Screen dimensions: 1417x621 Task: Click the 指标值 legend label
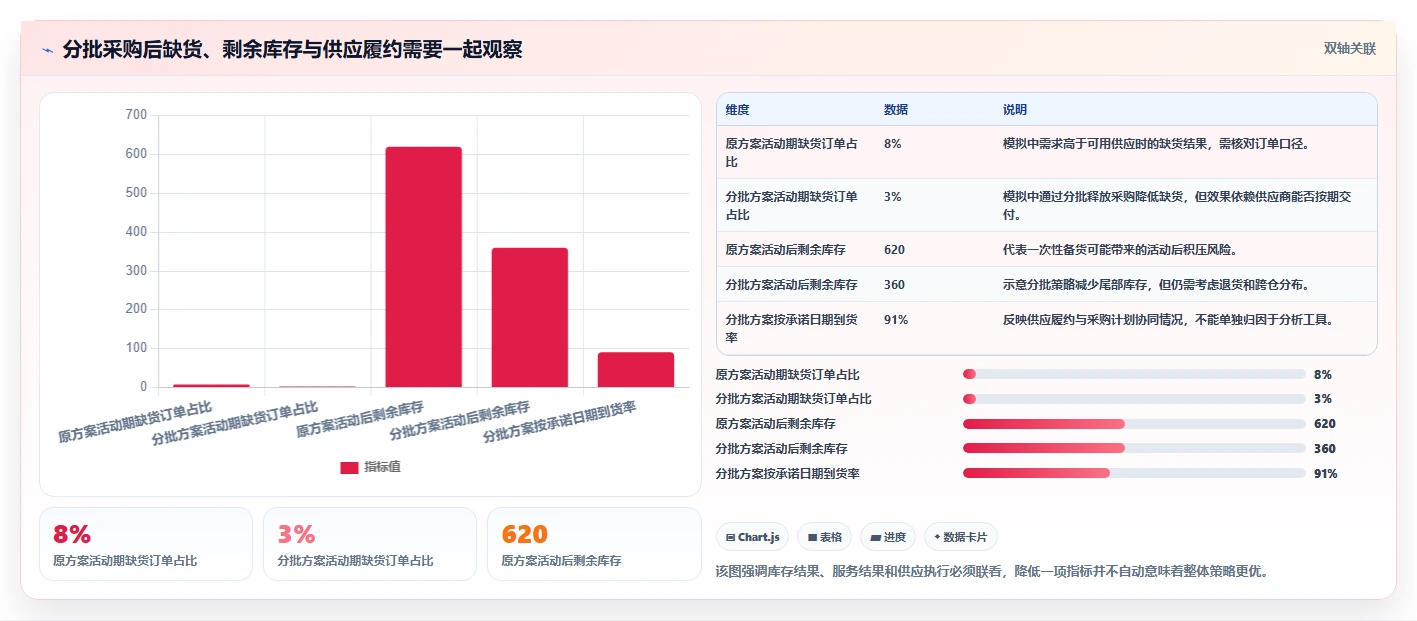click(382, 467)
